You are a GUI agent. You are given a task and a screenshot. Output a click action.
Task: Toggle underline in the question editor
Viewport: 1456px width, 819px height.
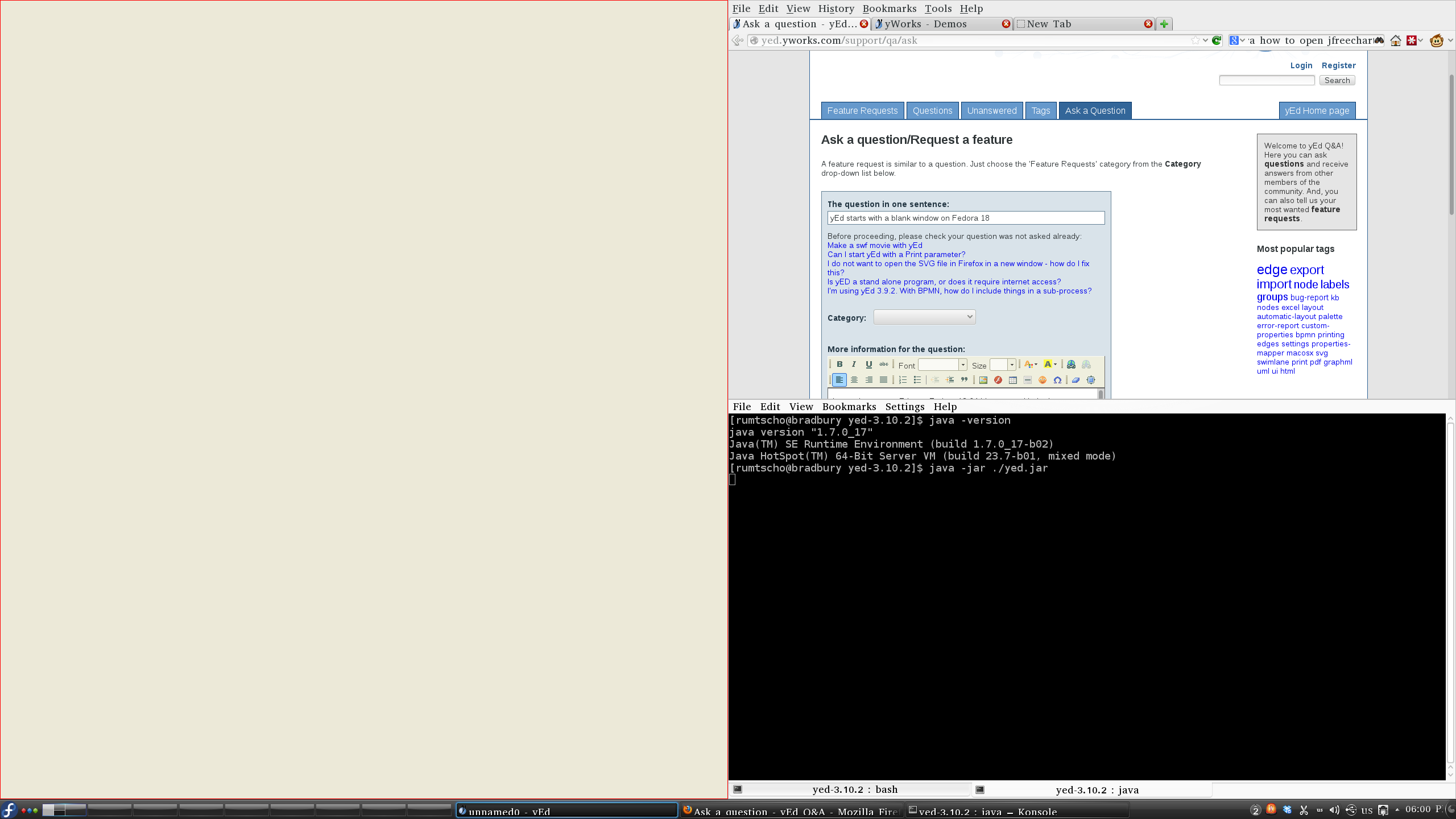pyautogui.click(x=868, y=365)
